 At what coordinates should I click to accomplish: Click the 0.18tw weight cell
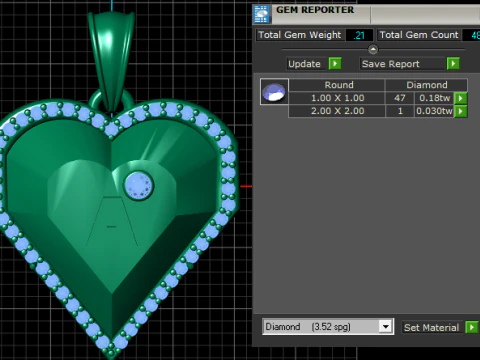click(434, 98)
